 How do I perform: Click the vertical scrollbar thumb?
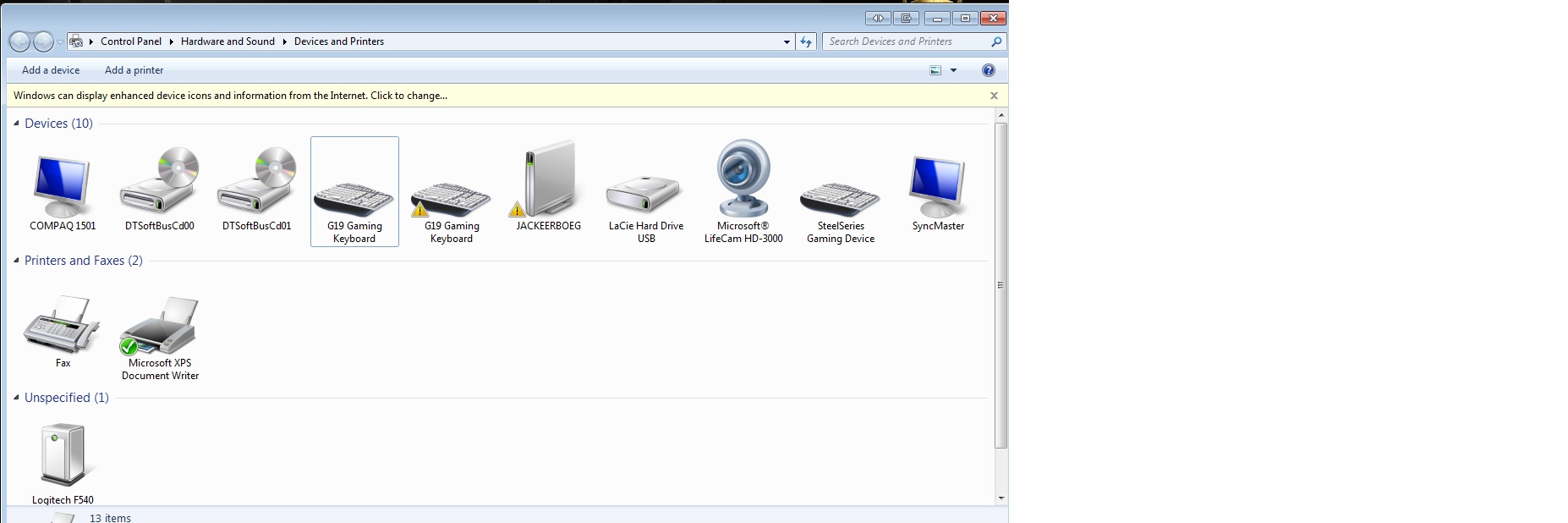[x=1001, y=285]
